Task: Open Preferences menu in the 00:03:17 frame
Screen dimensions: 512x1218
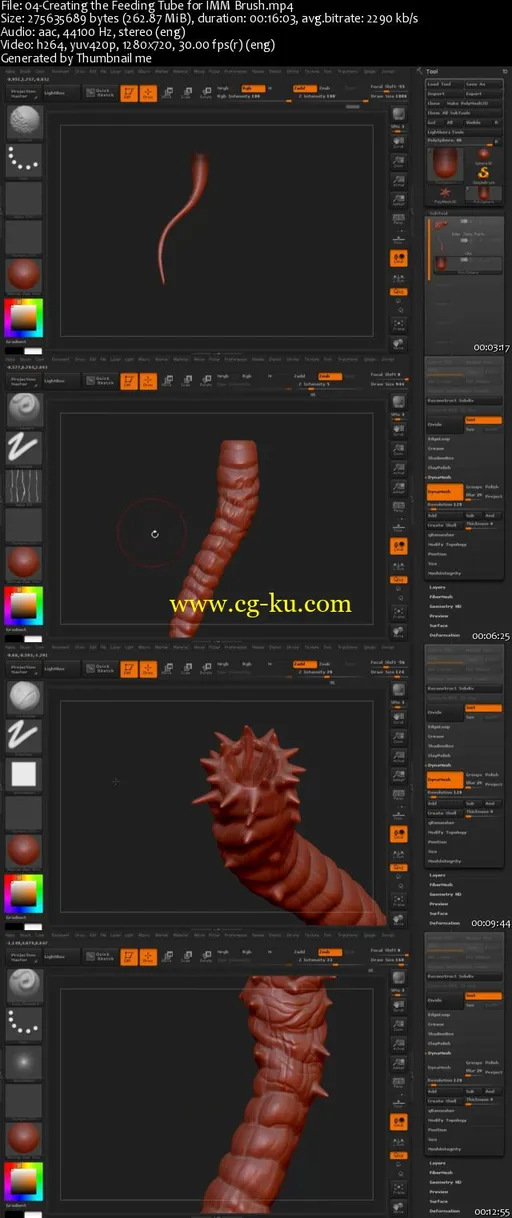Action: tap(235, 73)
